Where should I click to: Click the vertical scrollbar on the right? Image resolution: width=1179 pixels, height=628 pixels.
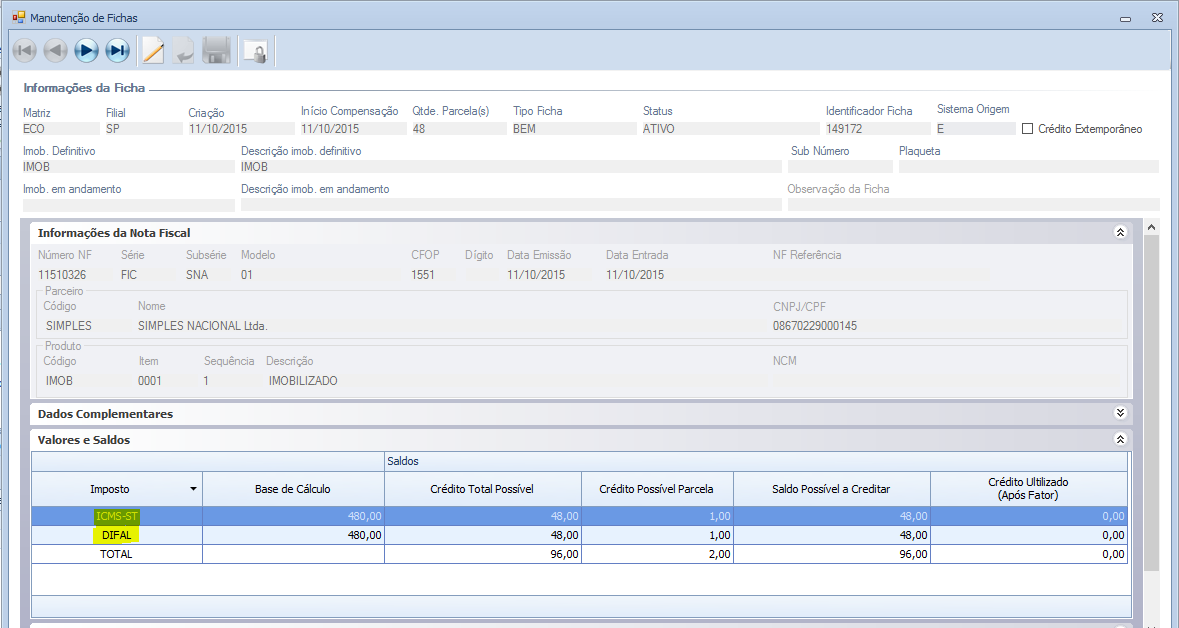tap(1151, 400)
